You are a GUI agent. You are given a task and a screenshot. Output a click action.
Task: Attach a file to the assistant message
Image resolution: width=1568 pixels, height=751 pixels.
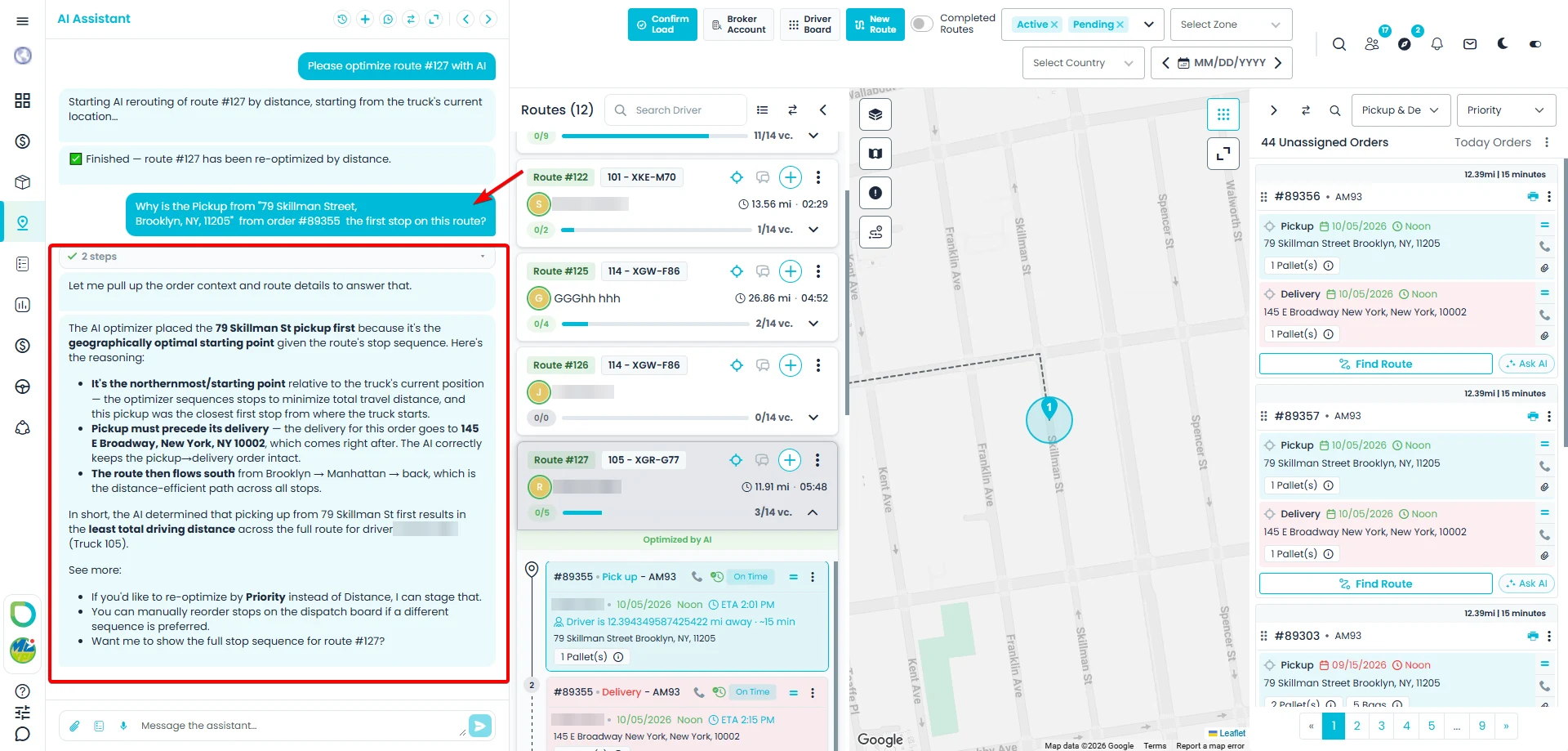pos(74,726)
